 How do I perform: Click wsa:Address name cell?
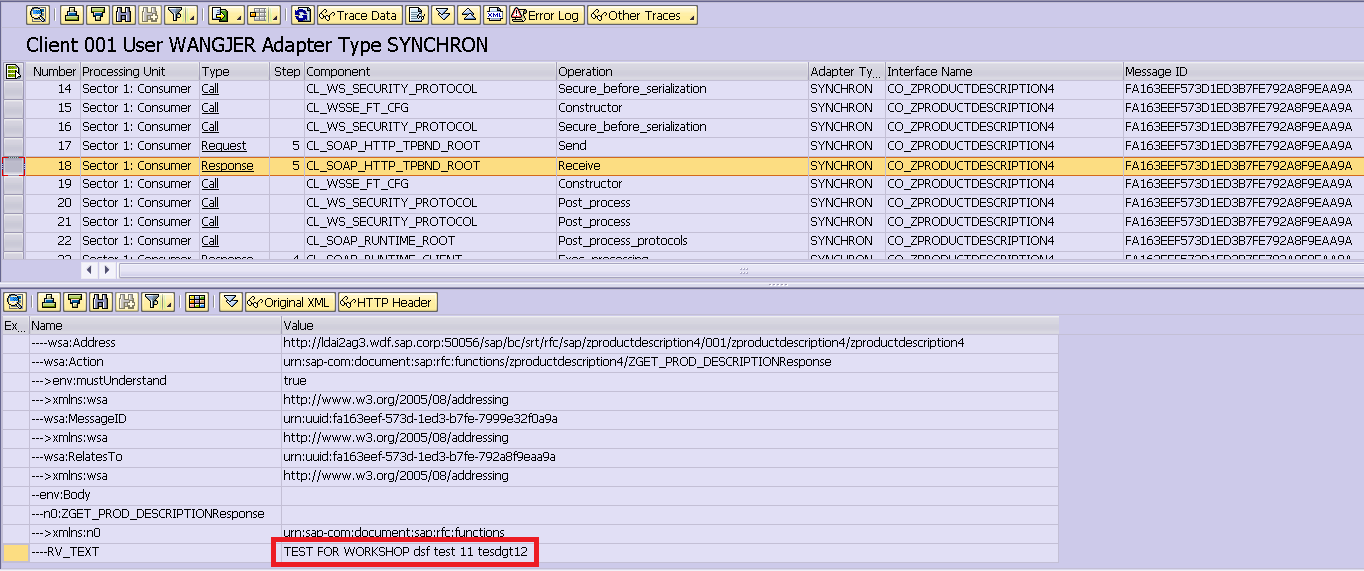[155, 343]
